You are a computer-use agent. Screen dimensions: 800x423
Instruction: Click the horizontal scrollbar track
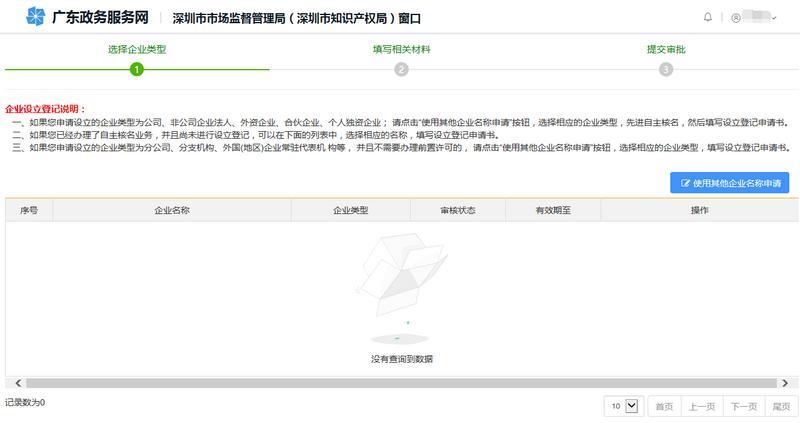pyautogui.click(x=400, y=383)
